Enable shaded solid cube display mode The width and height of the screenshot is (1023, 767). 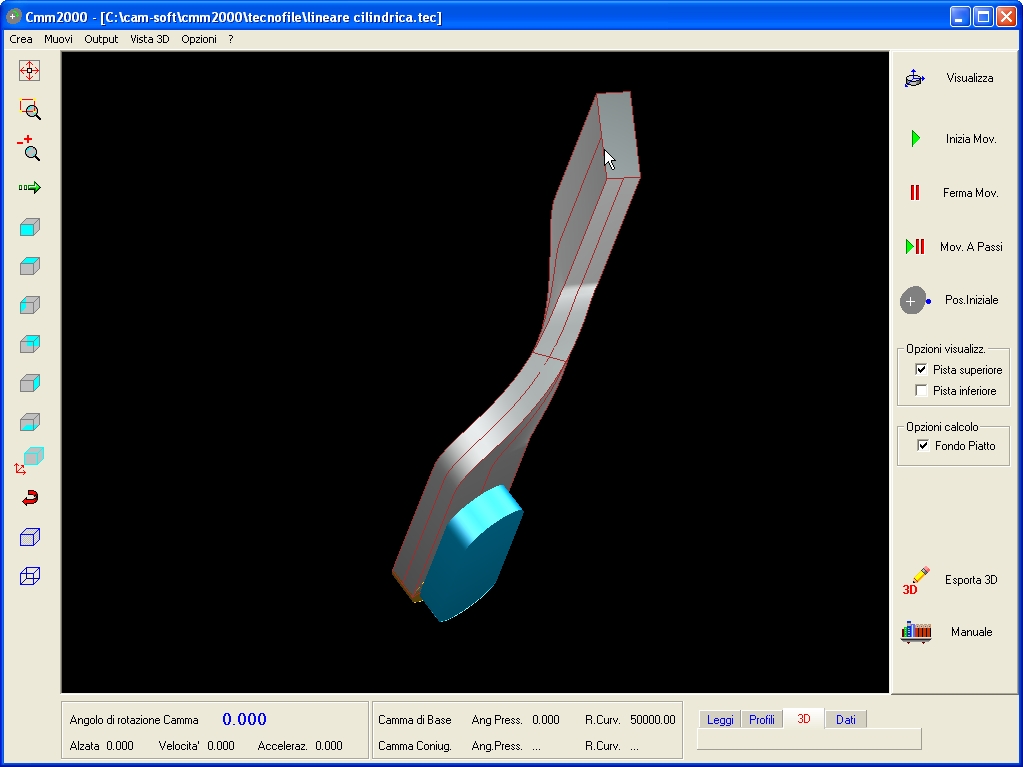tap(30, 537)
